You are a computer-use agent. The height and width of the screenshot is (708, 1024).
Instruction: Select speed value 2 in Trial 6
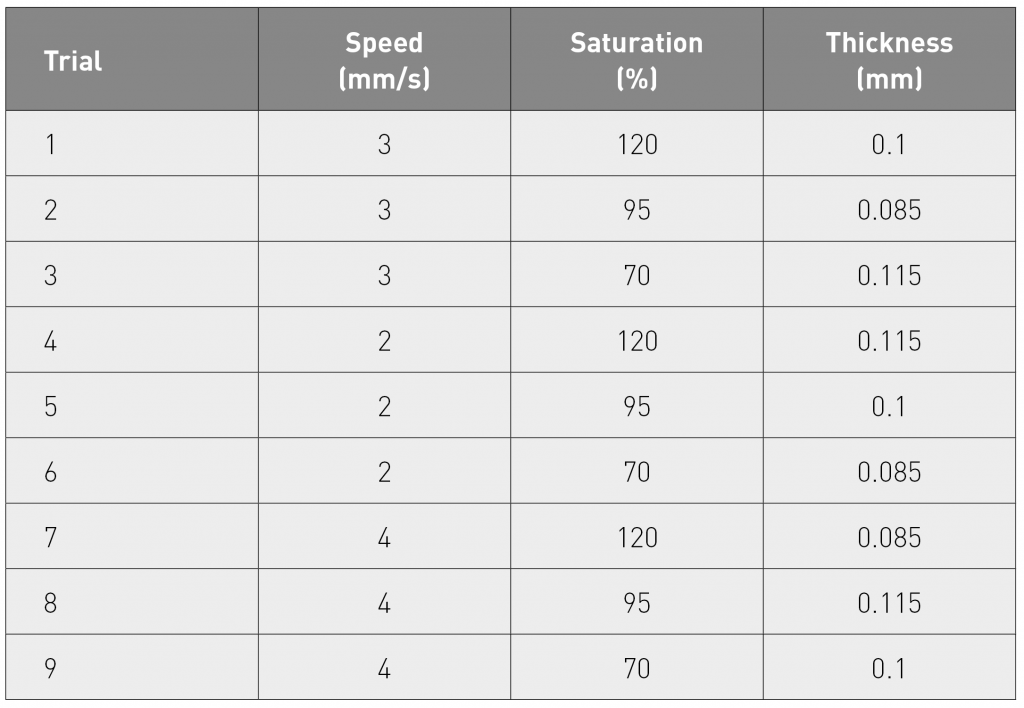(384, 471)
